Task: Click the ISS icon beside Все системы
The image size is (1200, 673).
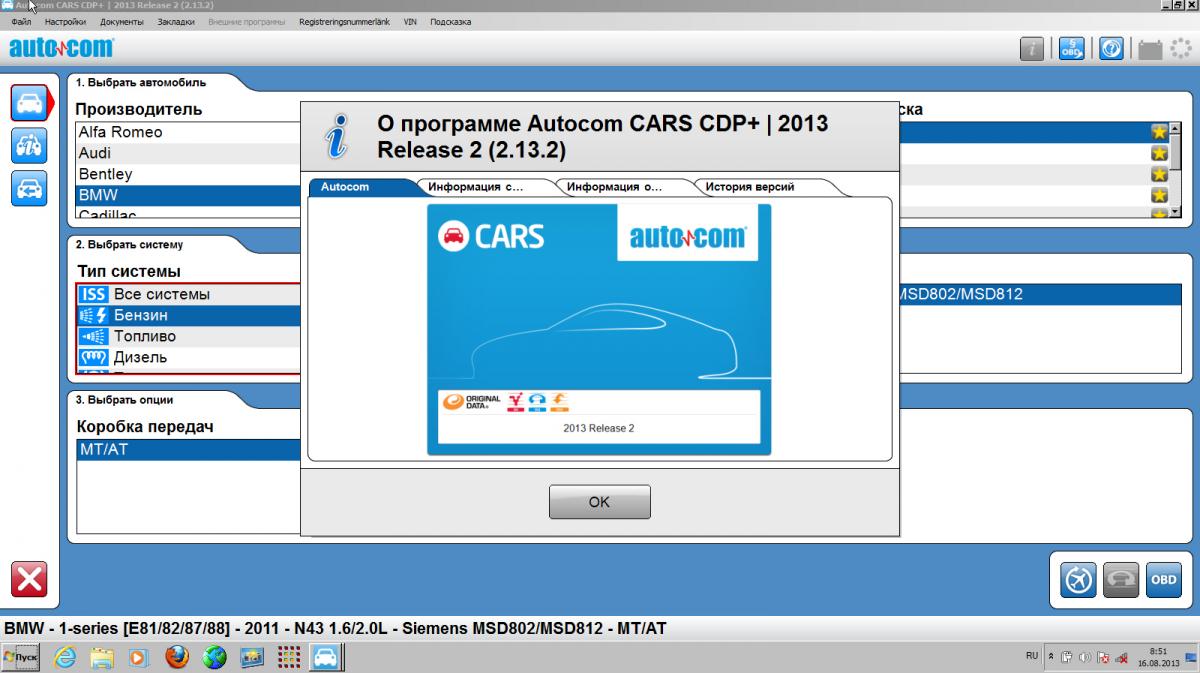Action: [94, 294]
